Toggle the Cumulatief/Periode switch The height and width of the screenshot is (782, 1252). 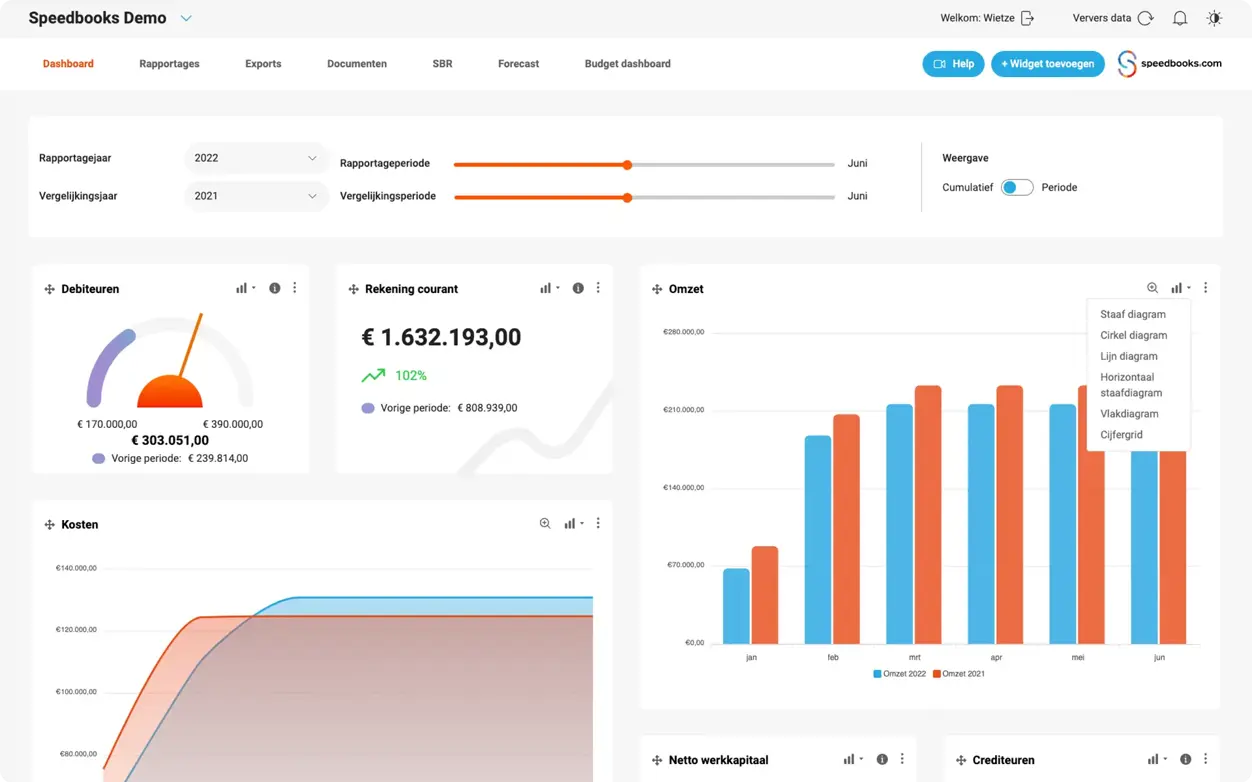click(x=1017, y=187)
